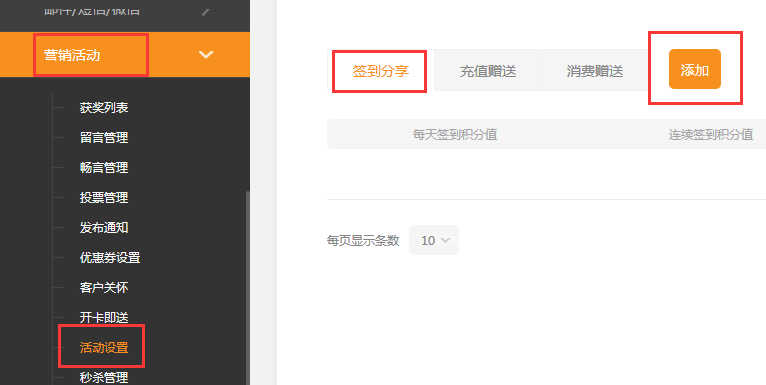Viewport: 766px width, 385px height.
Task: Open the page size dropdown showing 10
Action: [x=434, y=240]
